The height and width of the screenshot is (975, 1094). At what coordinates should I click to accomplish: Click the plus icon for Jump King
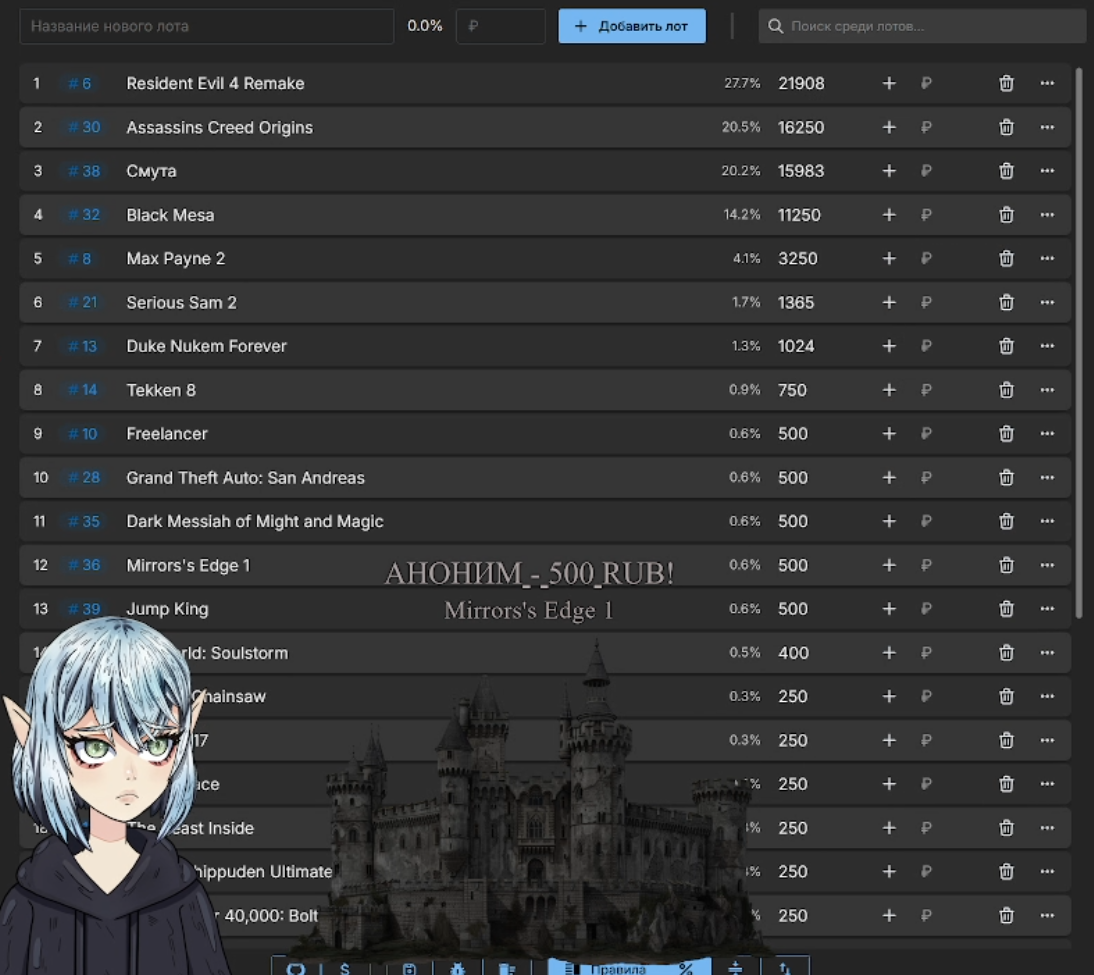[889, 609]
